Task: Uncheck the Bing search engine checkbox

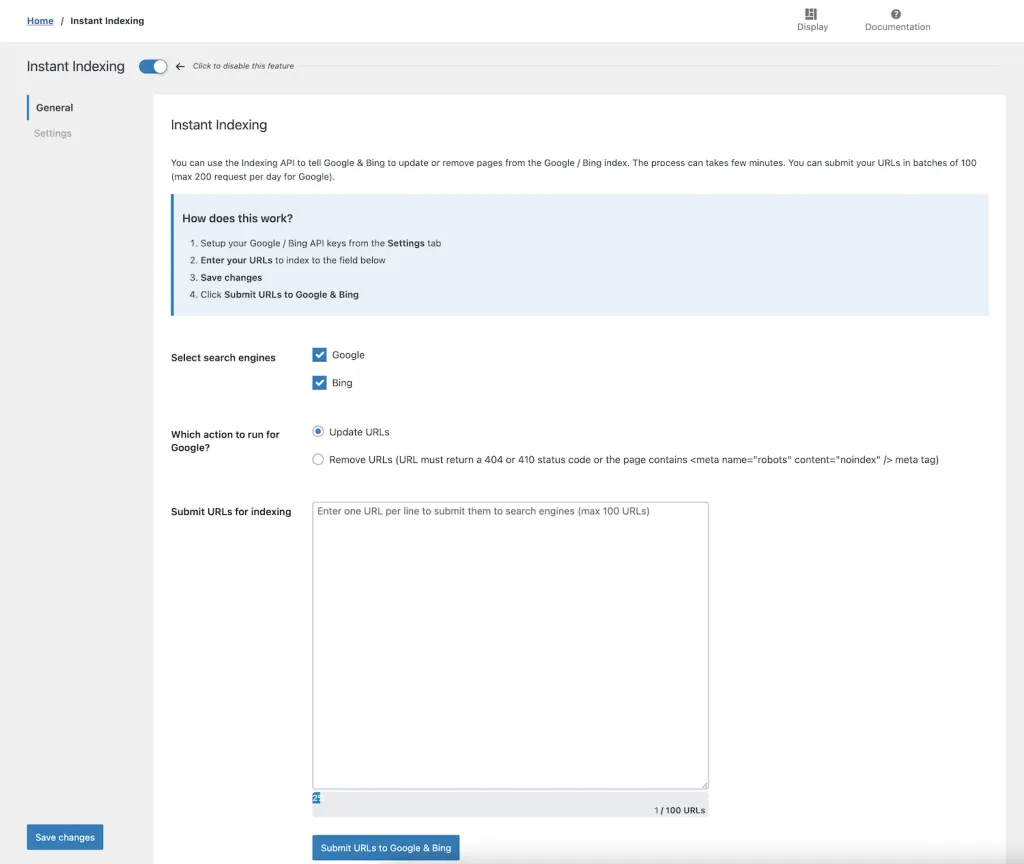Action: [320, 383]
